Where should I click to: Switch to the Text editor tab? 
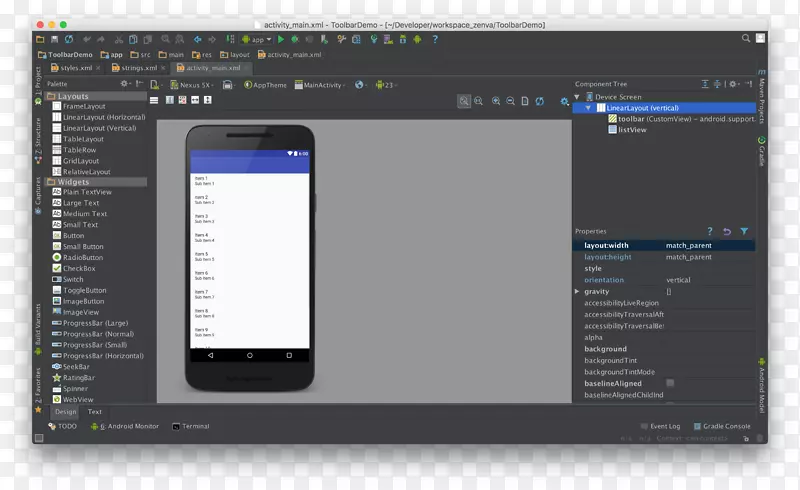[94, 411]
